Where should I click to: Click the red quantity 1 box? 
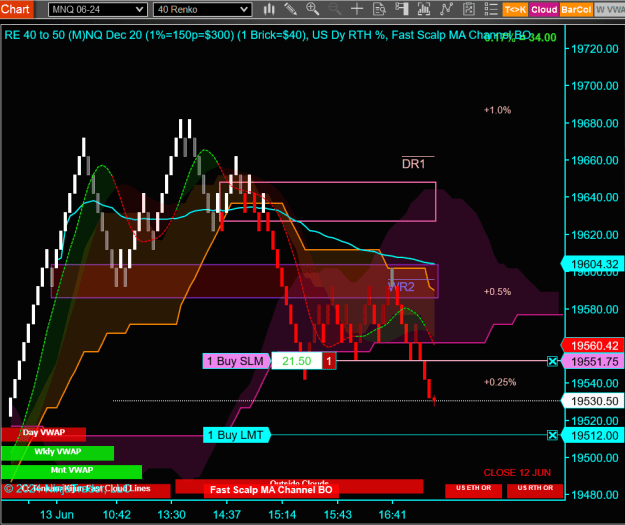click(x=329, y=361)
